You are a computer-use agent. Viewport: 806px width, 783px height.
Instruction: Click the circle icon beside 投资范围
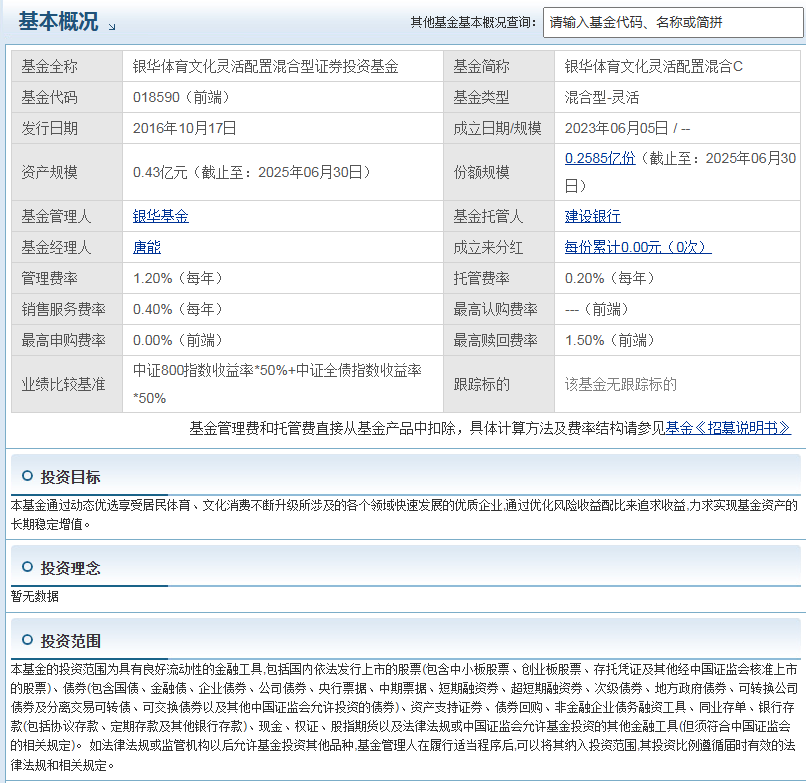pyautogui.click(x=28, y=640)
